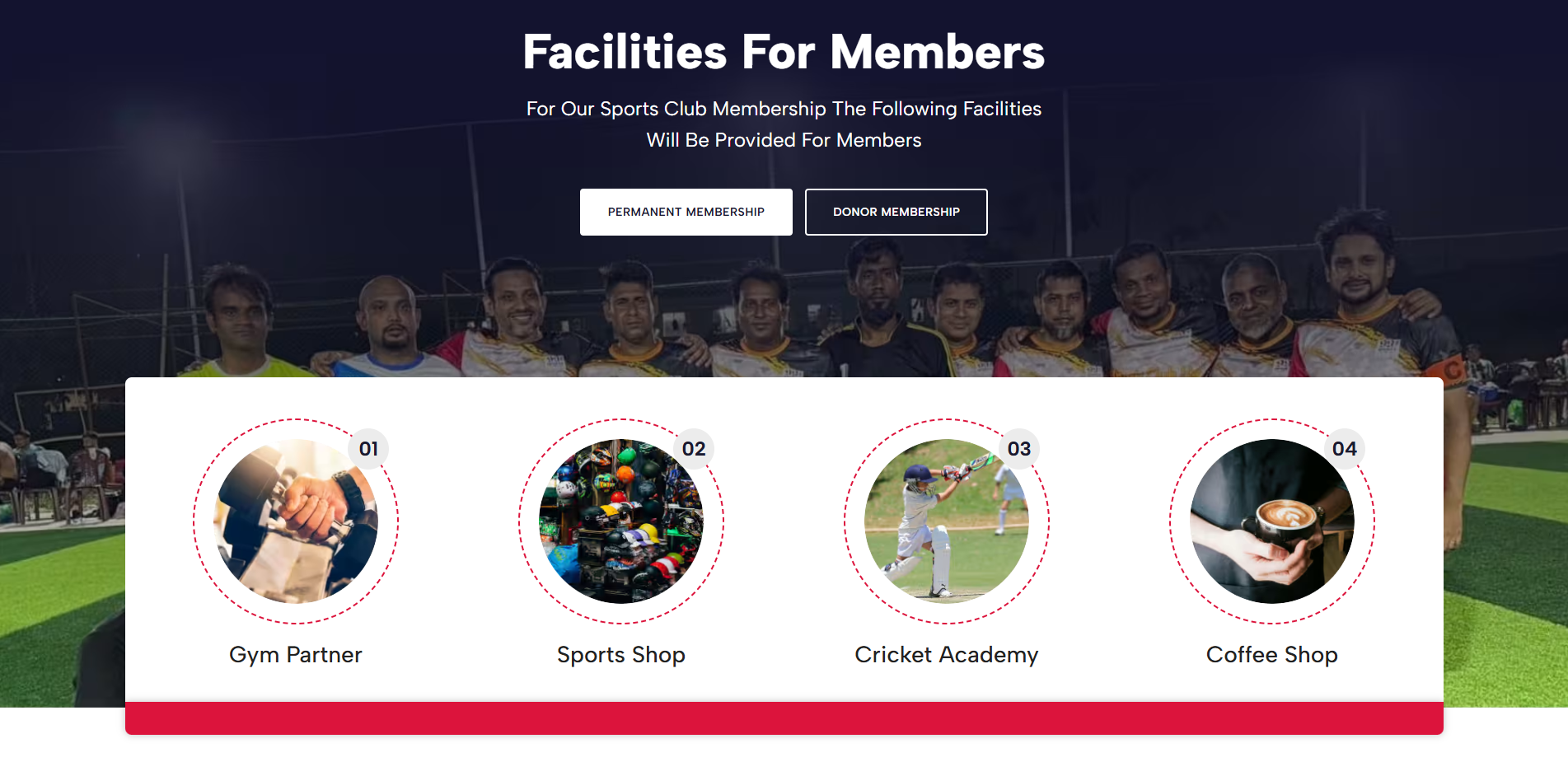Open the Sports Shop helmets image
The height and width of the screenshot is (776, 1568).
(620, 521)
